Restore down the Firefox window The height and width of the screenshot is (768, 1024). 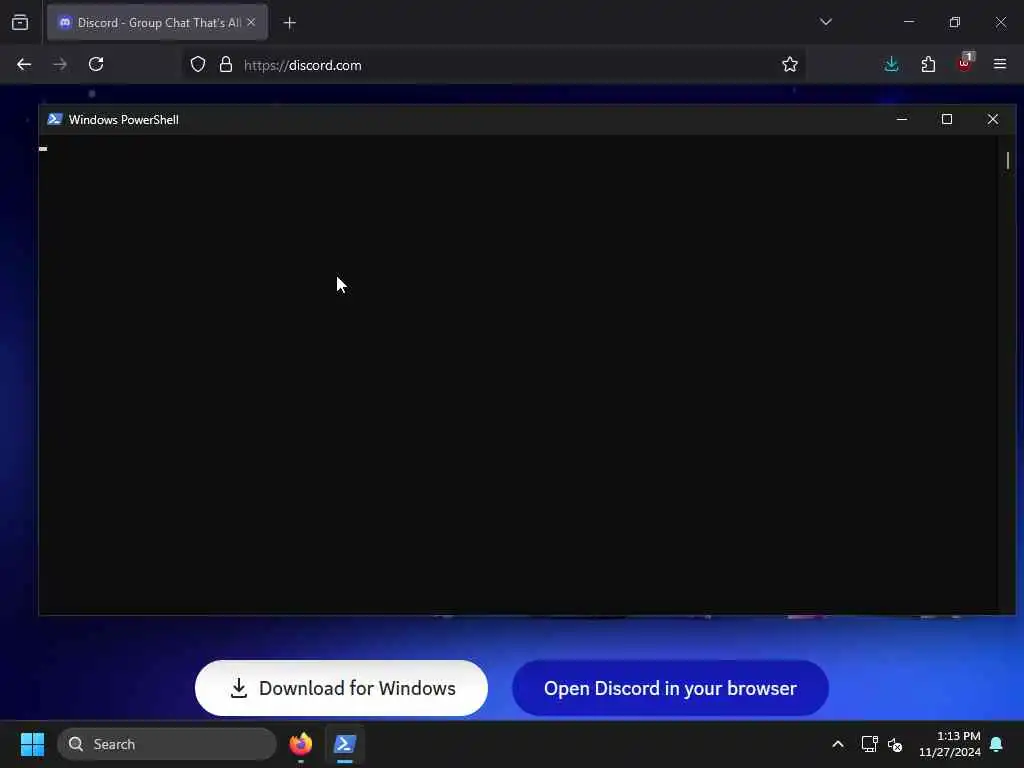tap(954, 22)
